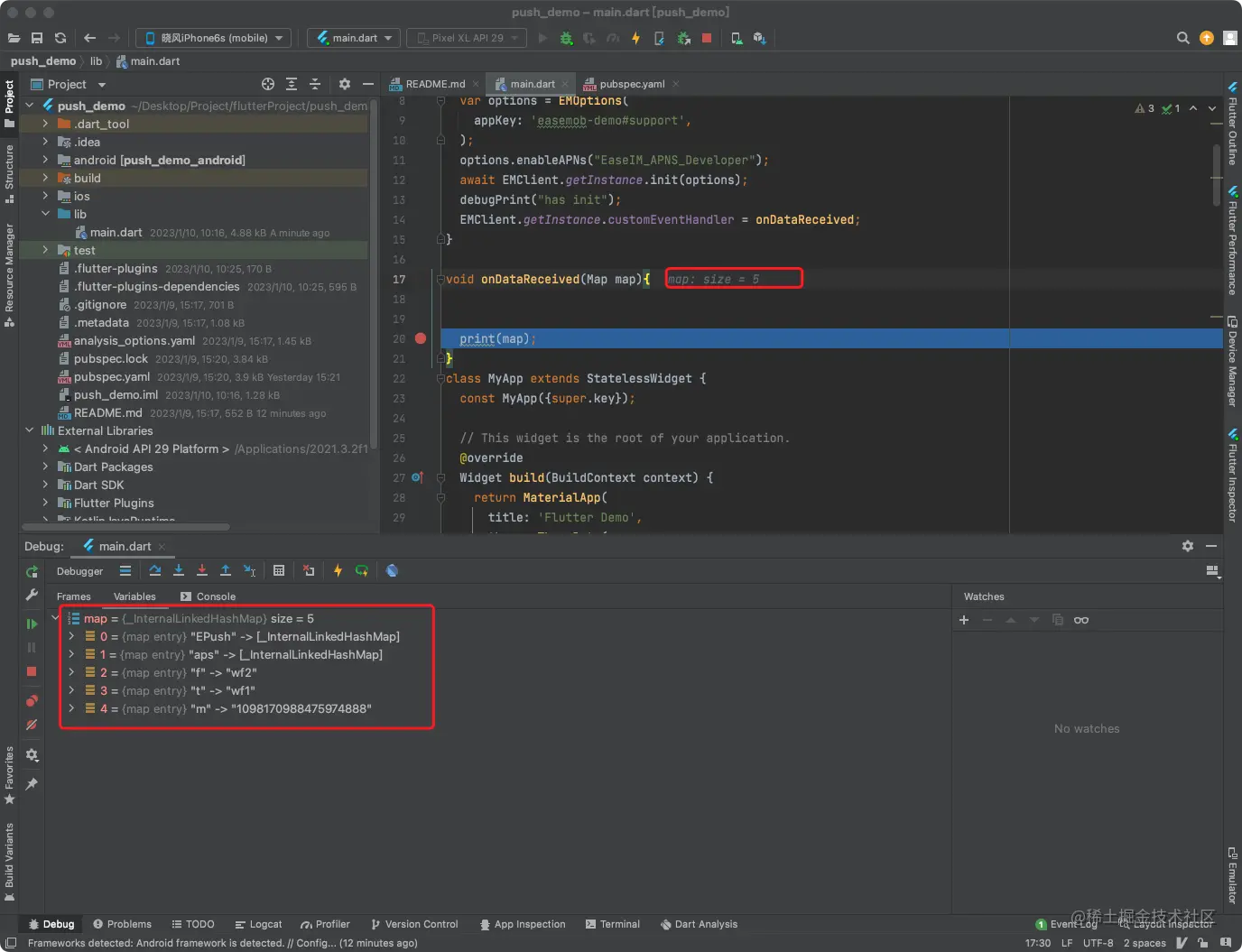
Task: Open the device selector iPhone6s dropdown
Action: [213, 38]
